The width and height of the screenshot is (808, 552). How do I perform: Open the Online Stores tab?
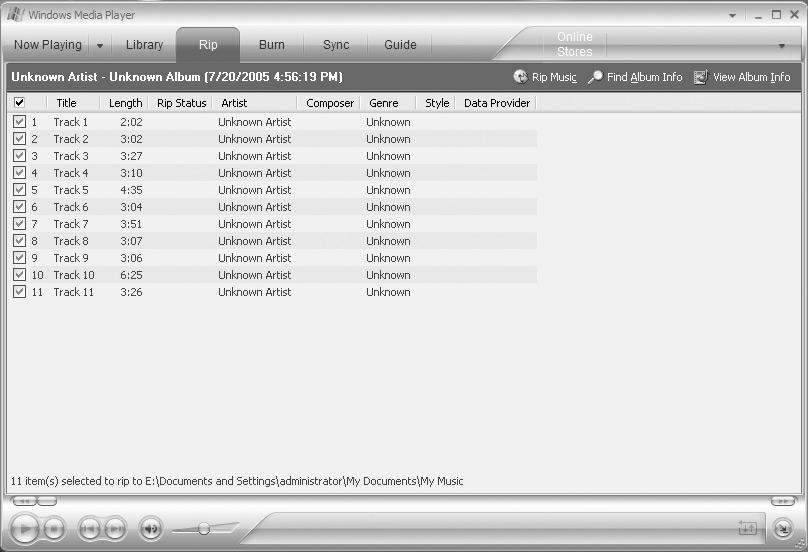(x=575, y=44)
